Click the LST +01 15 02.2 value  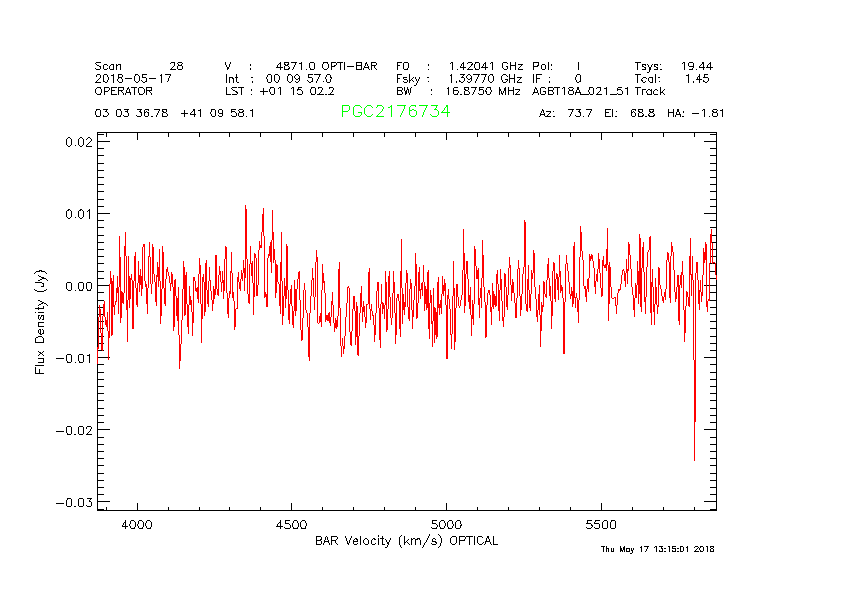pyautogui.click(x=305, y=91)
